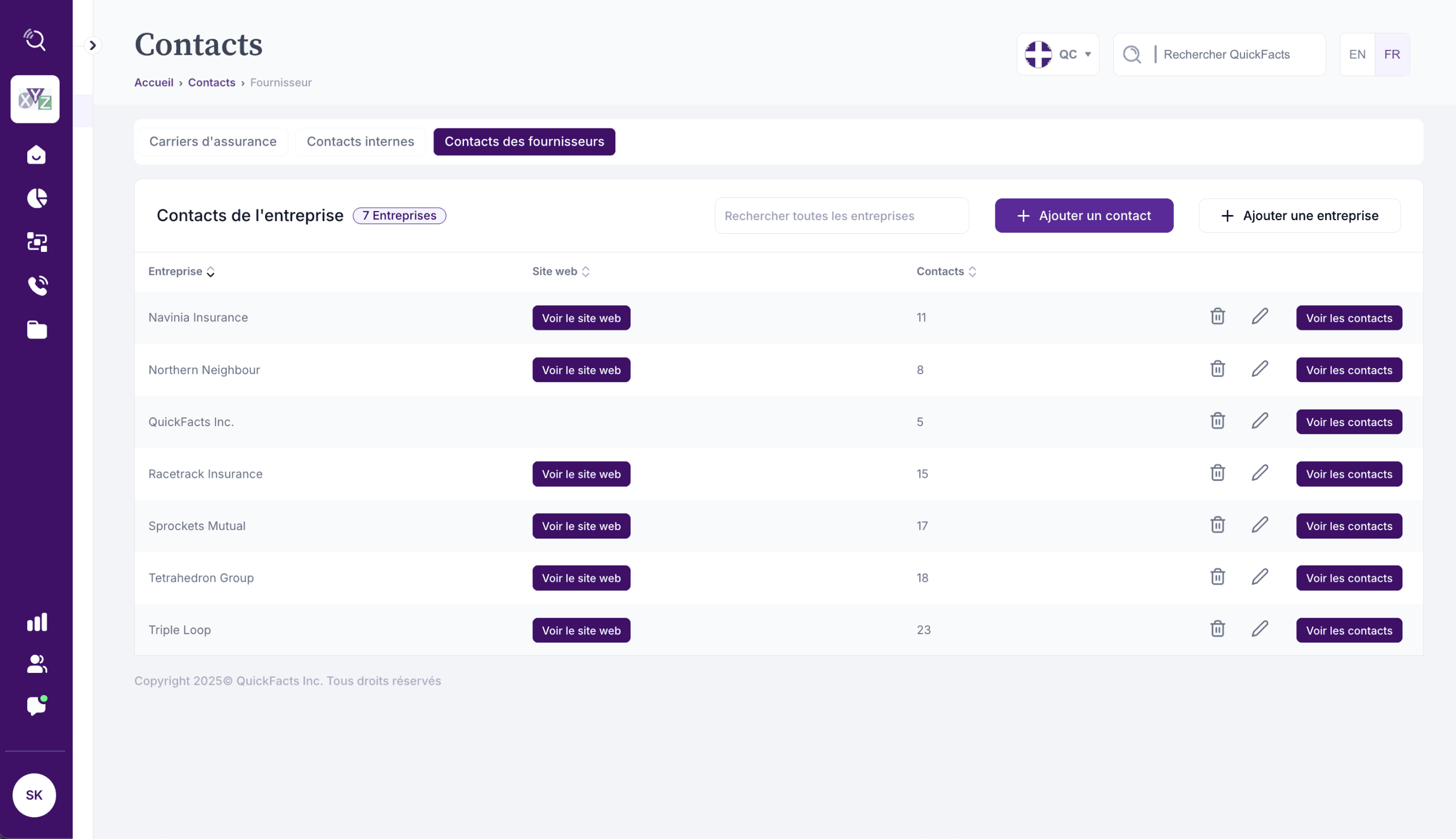Image resolution: width=1456 pixels, height=839 pixels.
Task: Focus Rechercher toutes les entreprises field
Action: pyautogui.click(x=841, y=216)
